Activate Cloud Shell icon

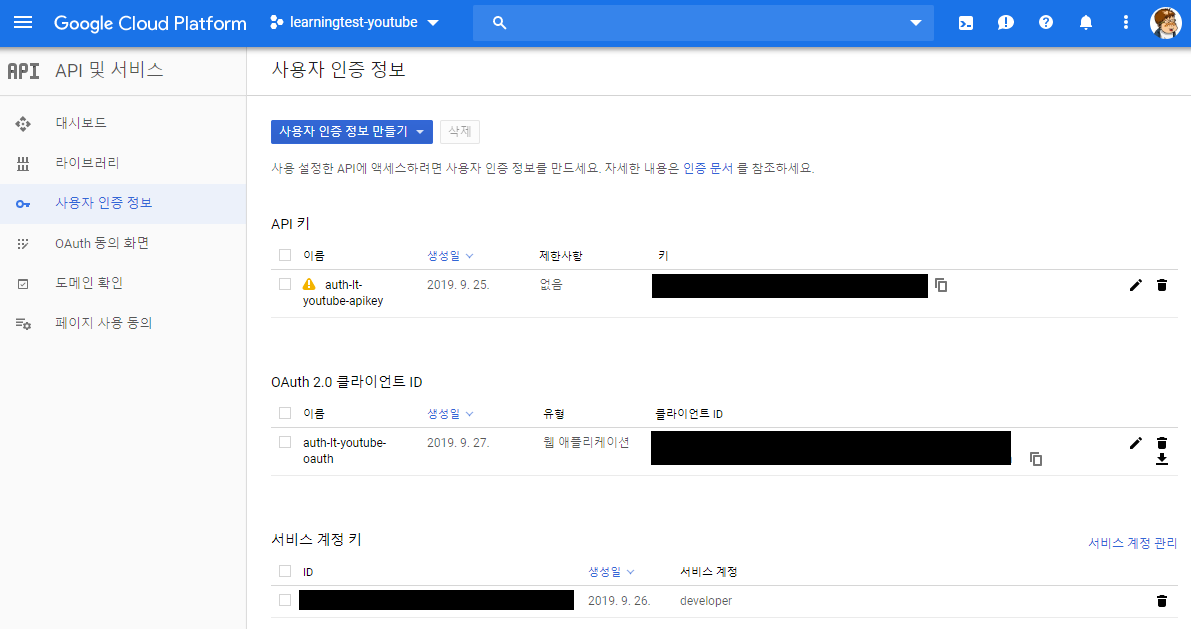click(965, 23)
